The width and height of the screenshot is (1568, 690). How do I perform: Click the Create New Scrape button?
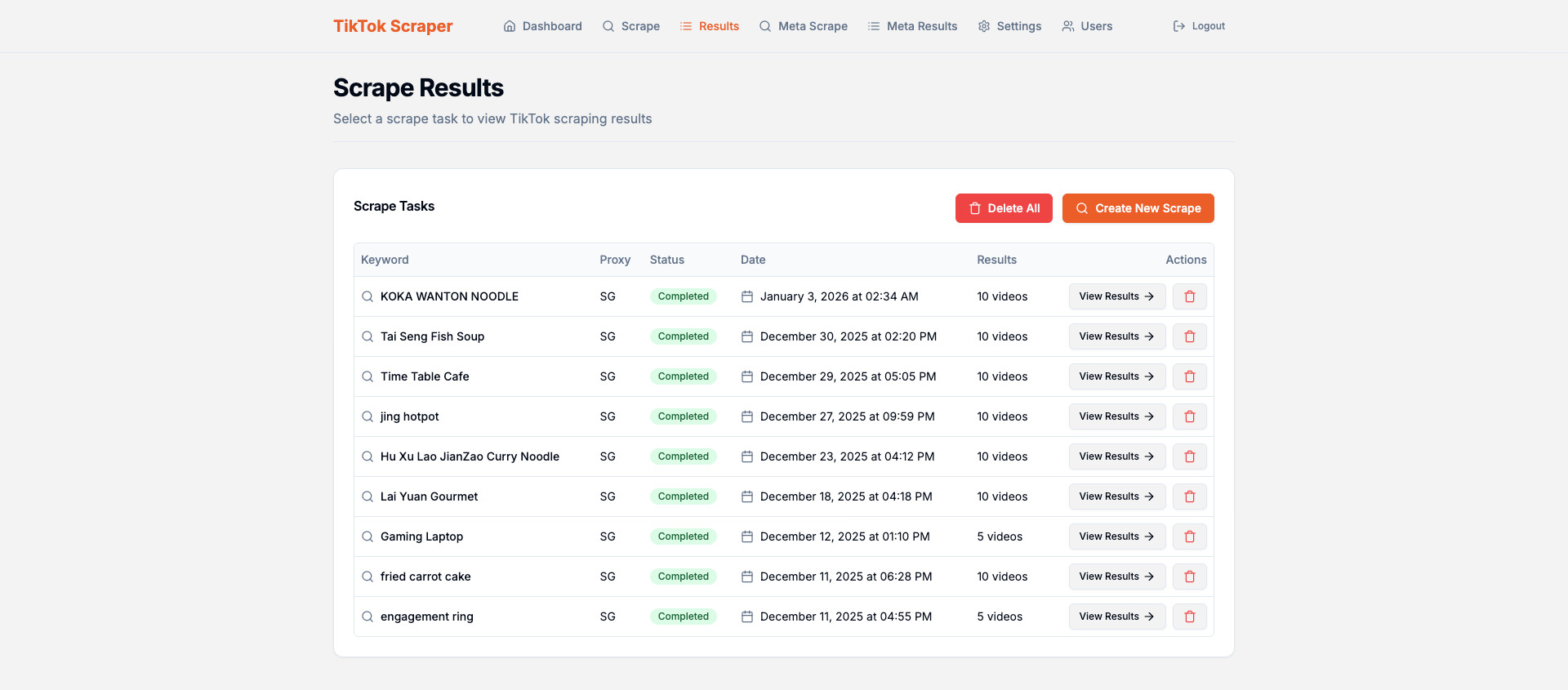(1138, 208)
